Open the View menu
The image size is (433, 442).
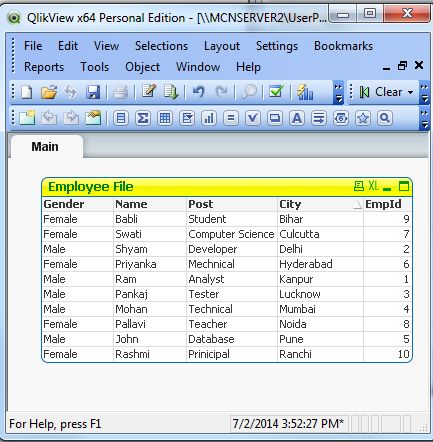point(106,46)
